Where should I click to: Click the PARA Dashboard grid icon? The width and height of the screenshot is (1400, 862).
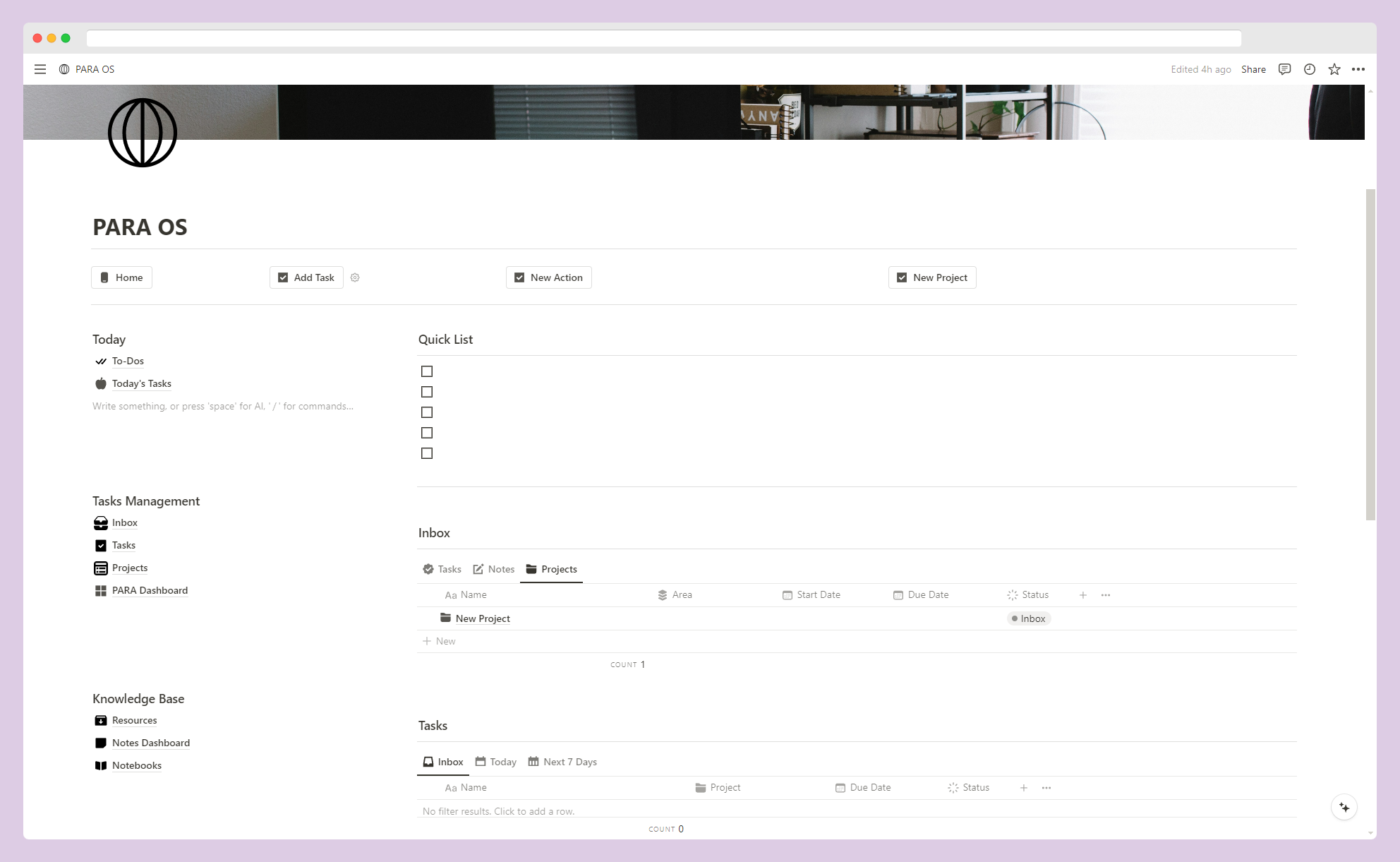[101, 590]
